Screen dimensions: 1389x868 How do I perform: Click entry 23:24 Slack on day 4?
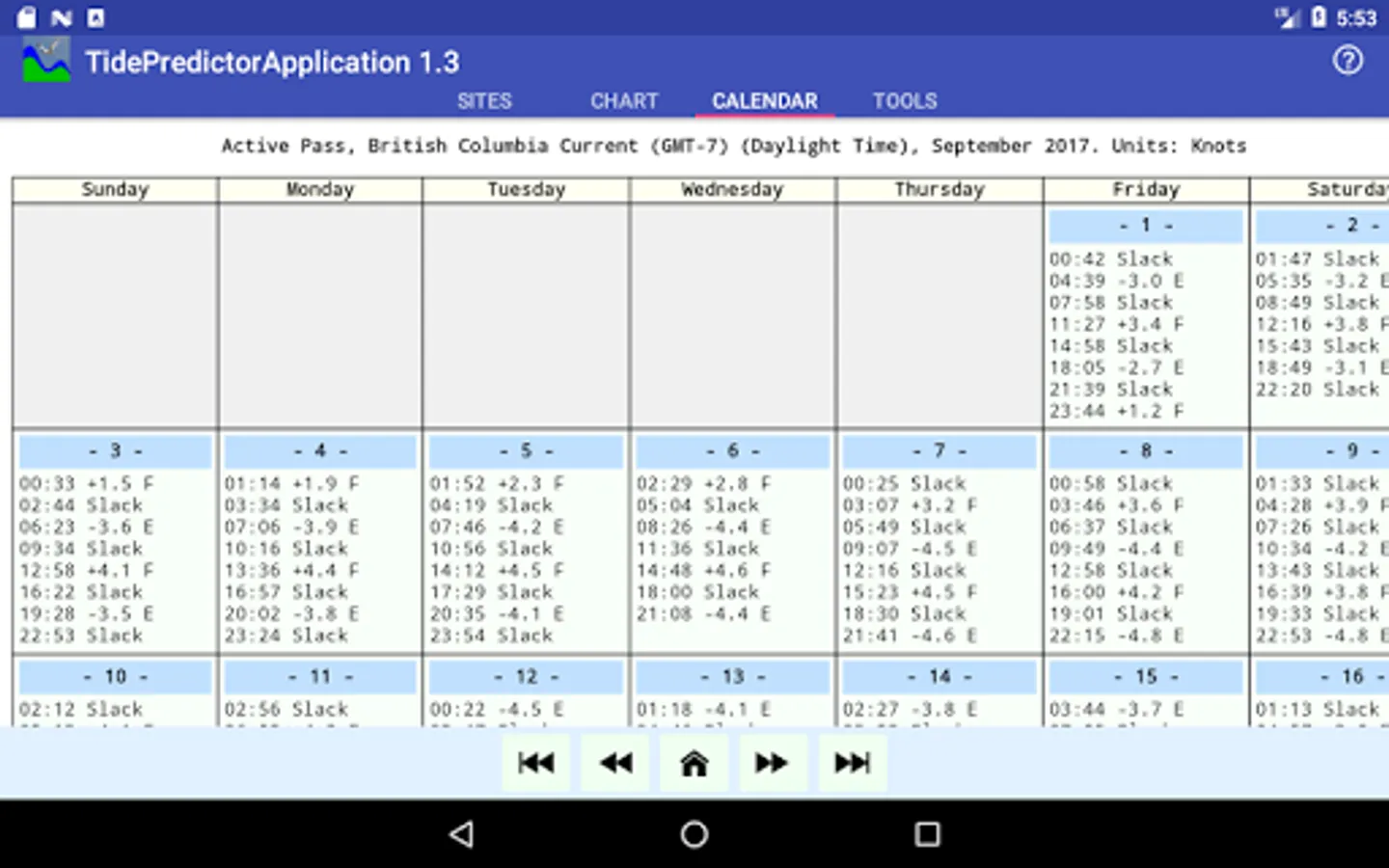(x=286, y=636)
